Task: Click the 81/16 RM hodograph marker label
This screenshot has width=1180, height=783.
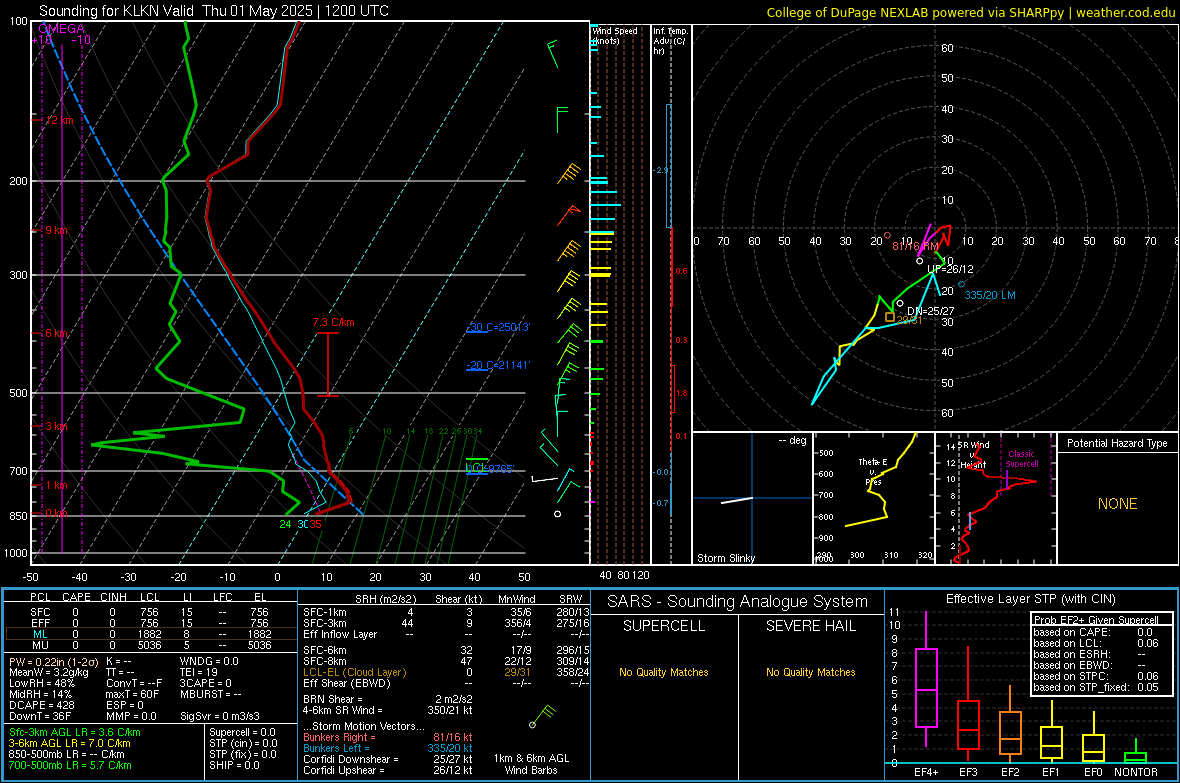Action: (915, 246)
